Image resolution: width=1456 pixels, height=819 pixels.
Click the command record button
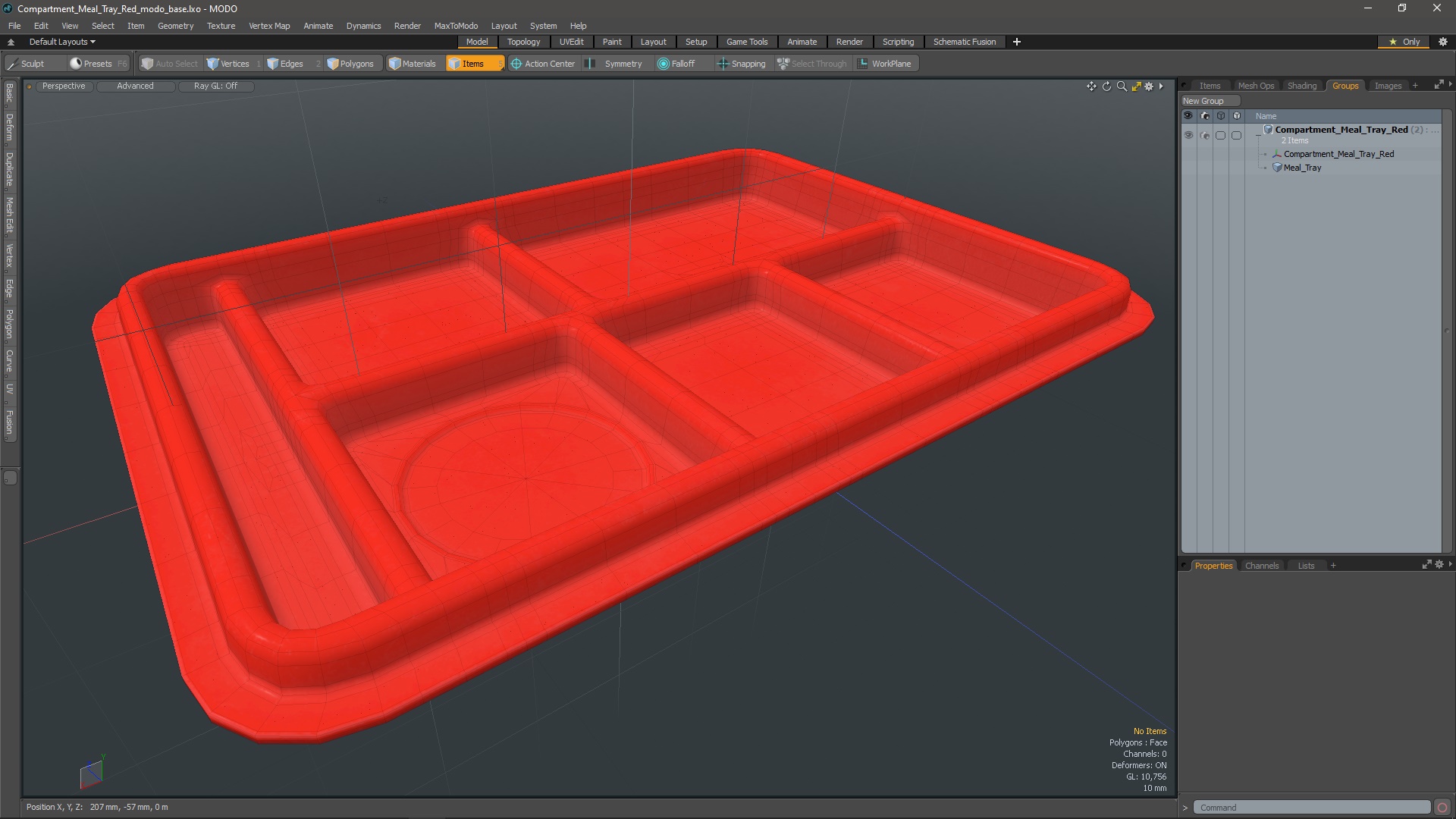[x=1442, y=808]
